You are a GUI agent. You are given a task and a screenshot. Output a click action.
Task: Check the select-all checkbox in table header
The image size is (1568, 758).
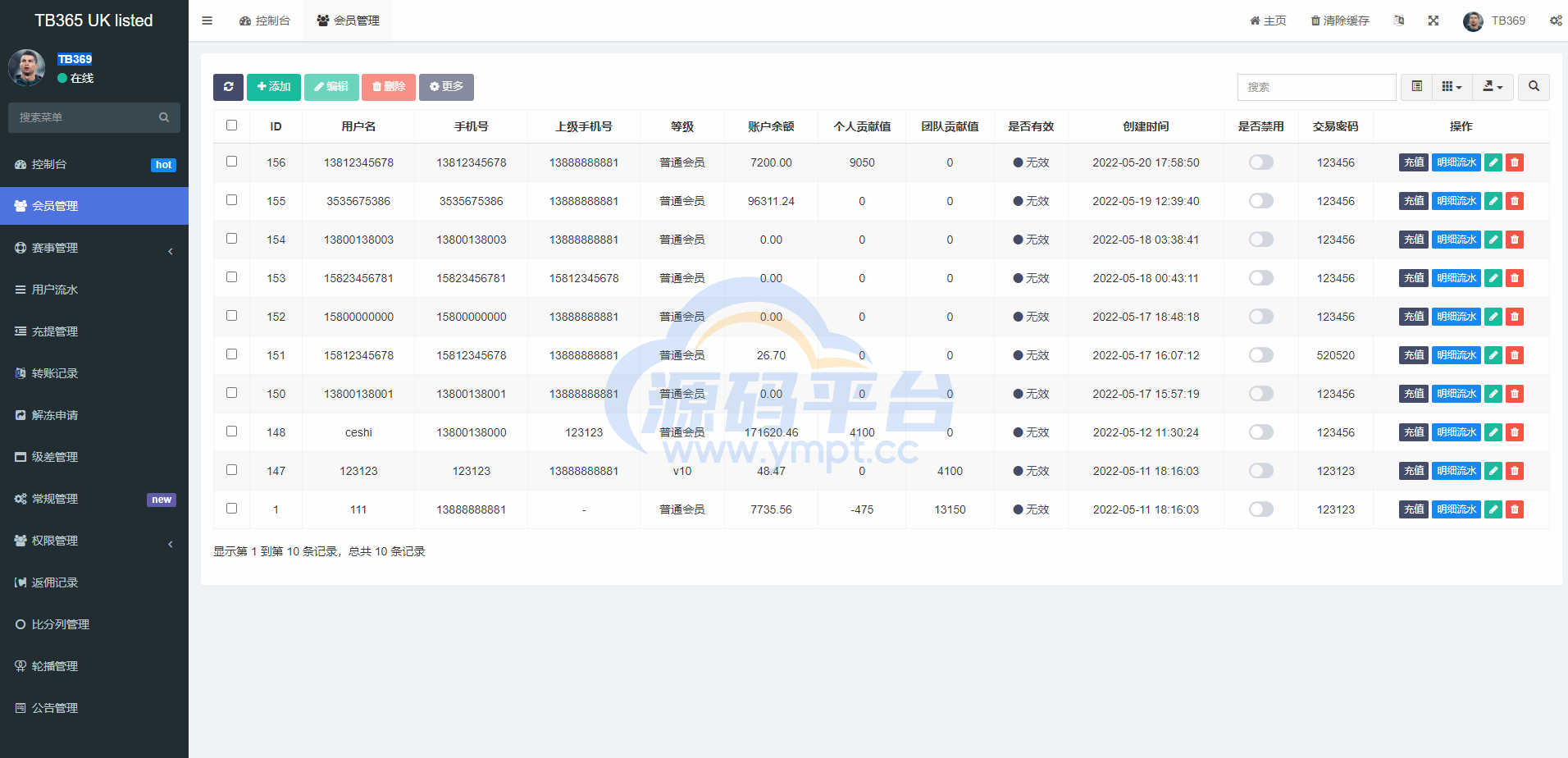point(231,126)
